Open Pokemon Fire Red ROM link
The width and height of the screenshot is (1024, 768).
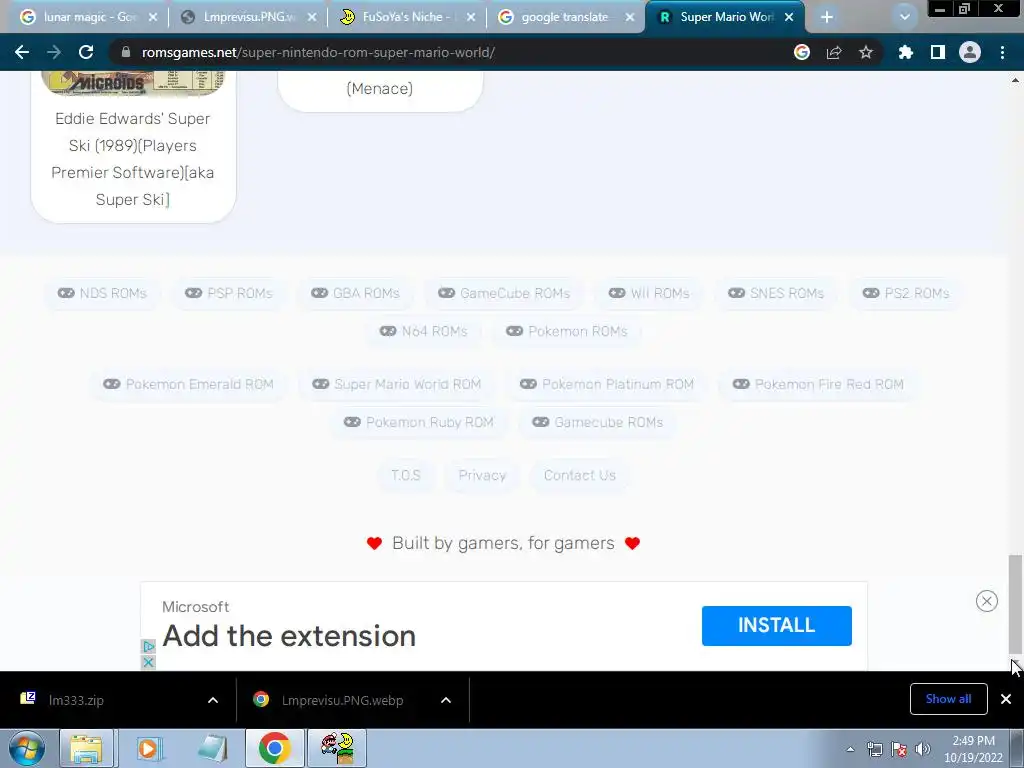[818, 384]
